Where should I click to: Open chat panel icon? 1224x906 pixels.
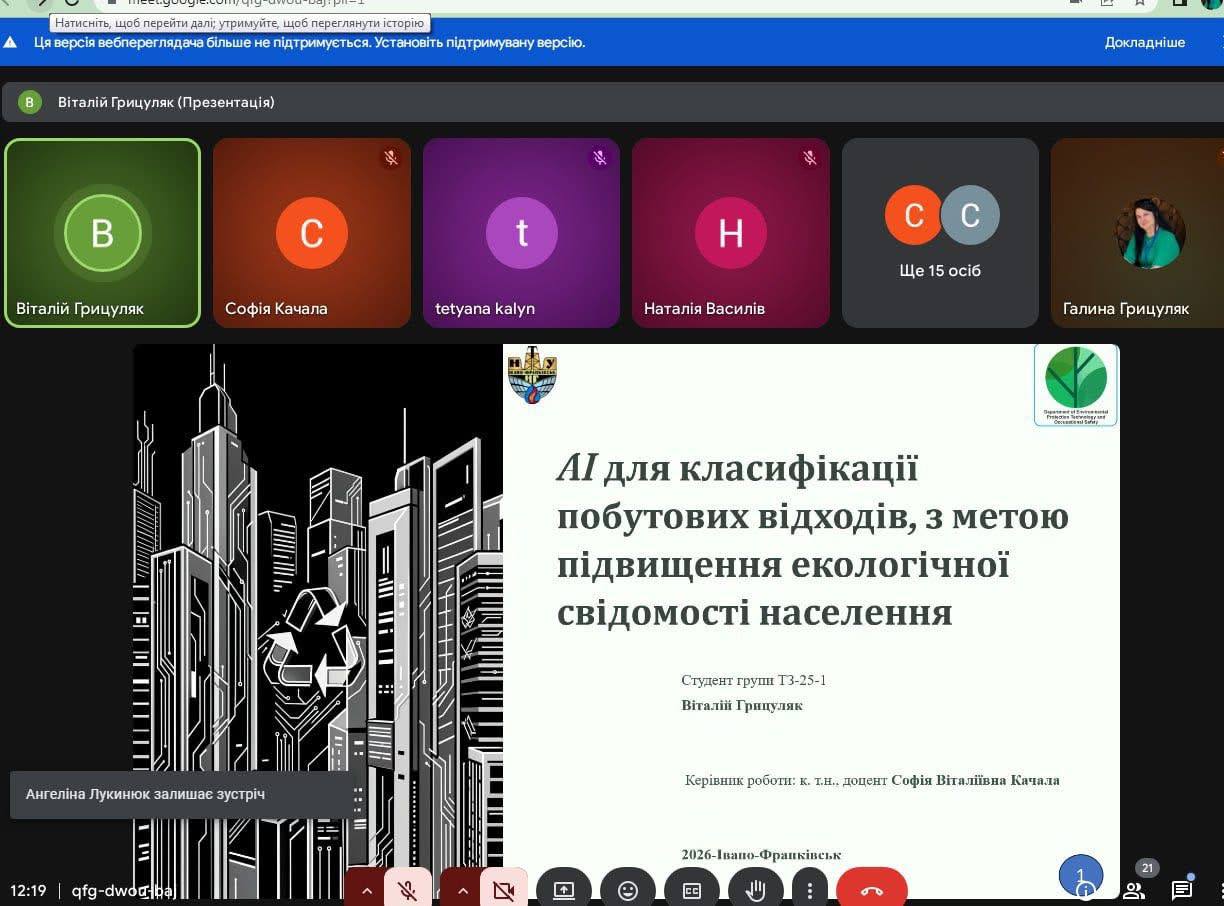point(1182,889)
